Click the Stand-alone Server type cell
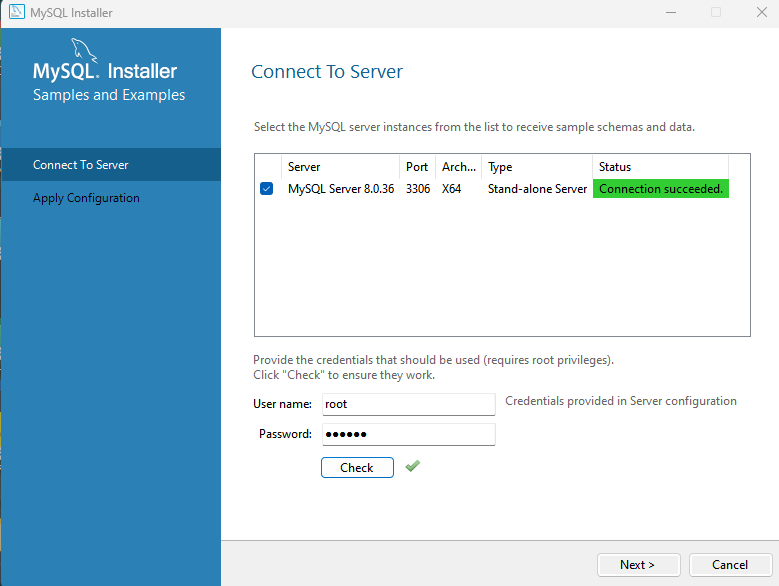 tap(537, 189)
